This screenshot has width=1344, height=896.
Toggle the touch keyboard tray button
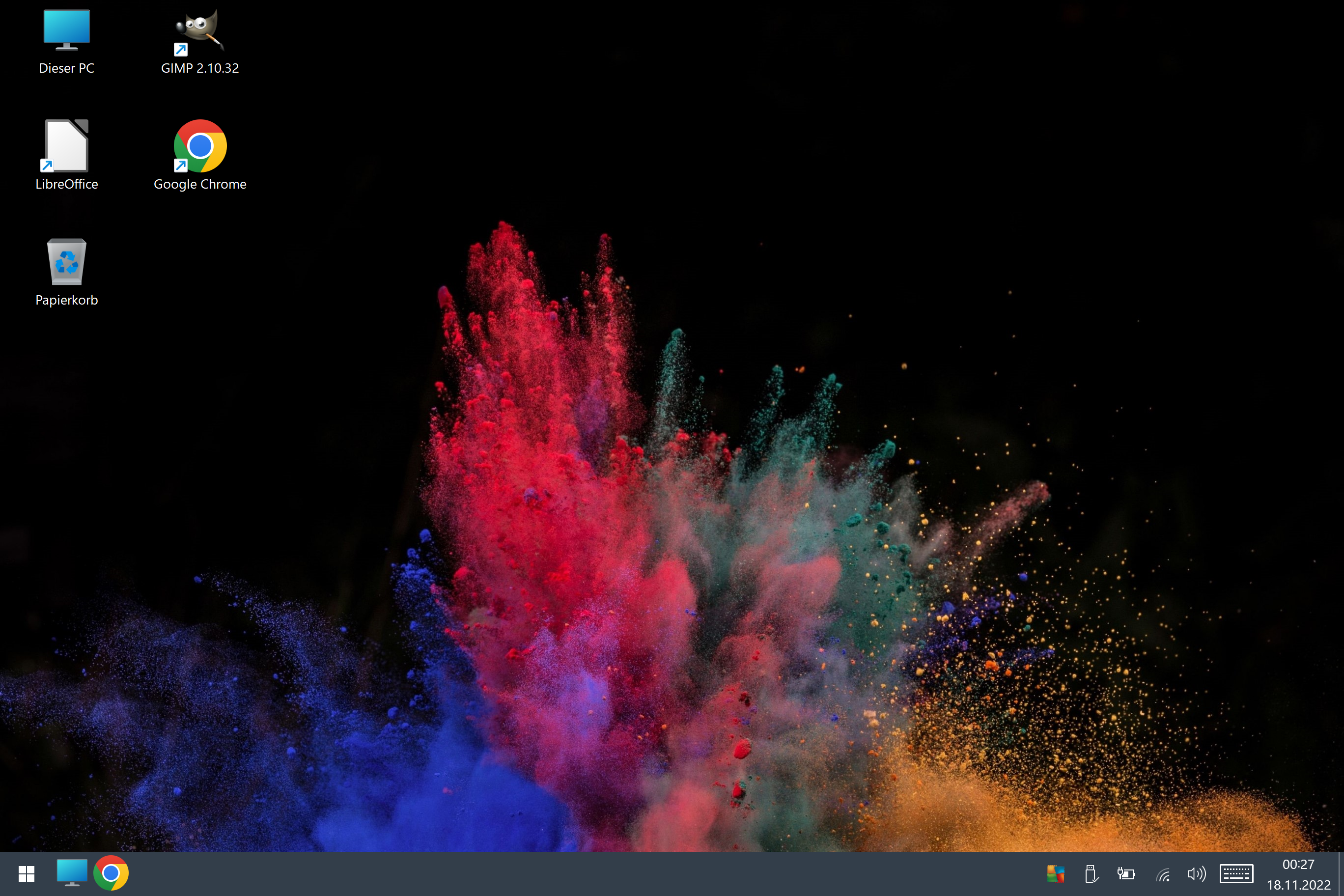point(1236,874)
